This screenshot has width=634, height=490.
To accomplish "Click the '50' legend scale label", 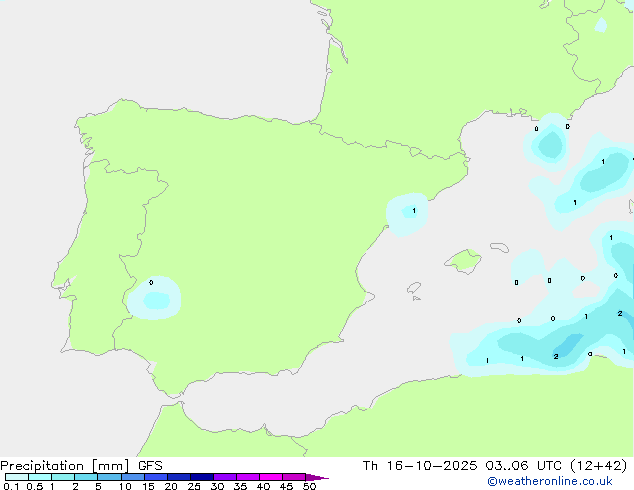I will pyautogui.click(x=309, y=486).
